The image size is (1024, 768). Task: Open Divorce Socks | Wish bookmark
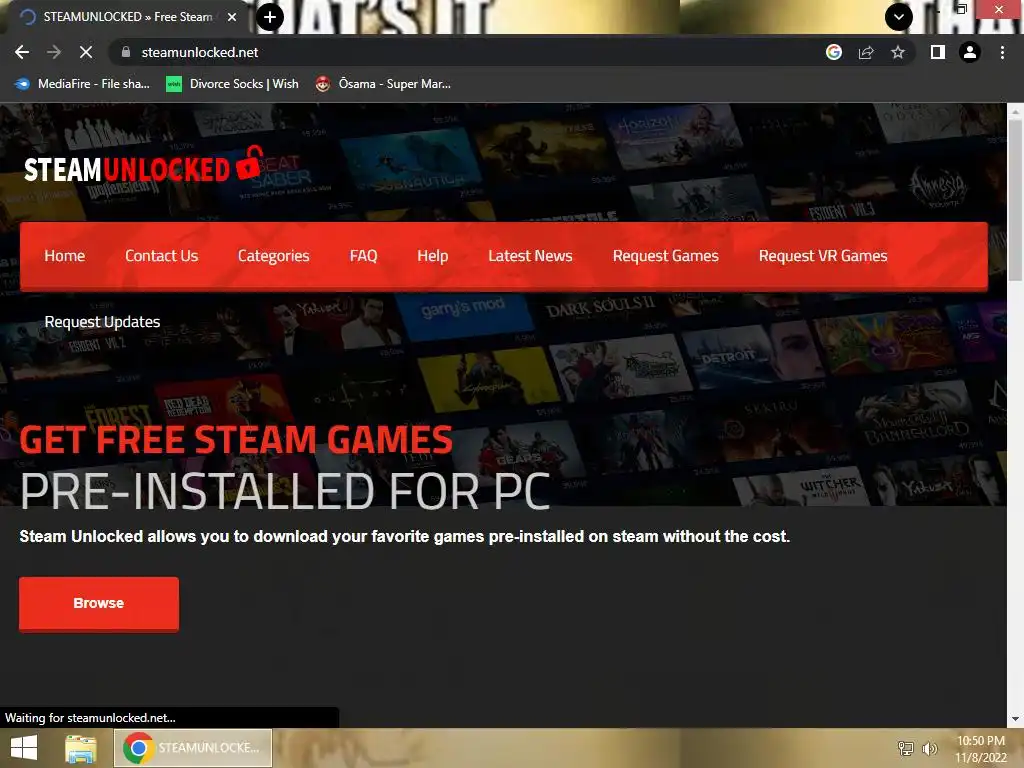pyautogui.click(x=232, y=84)
